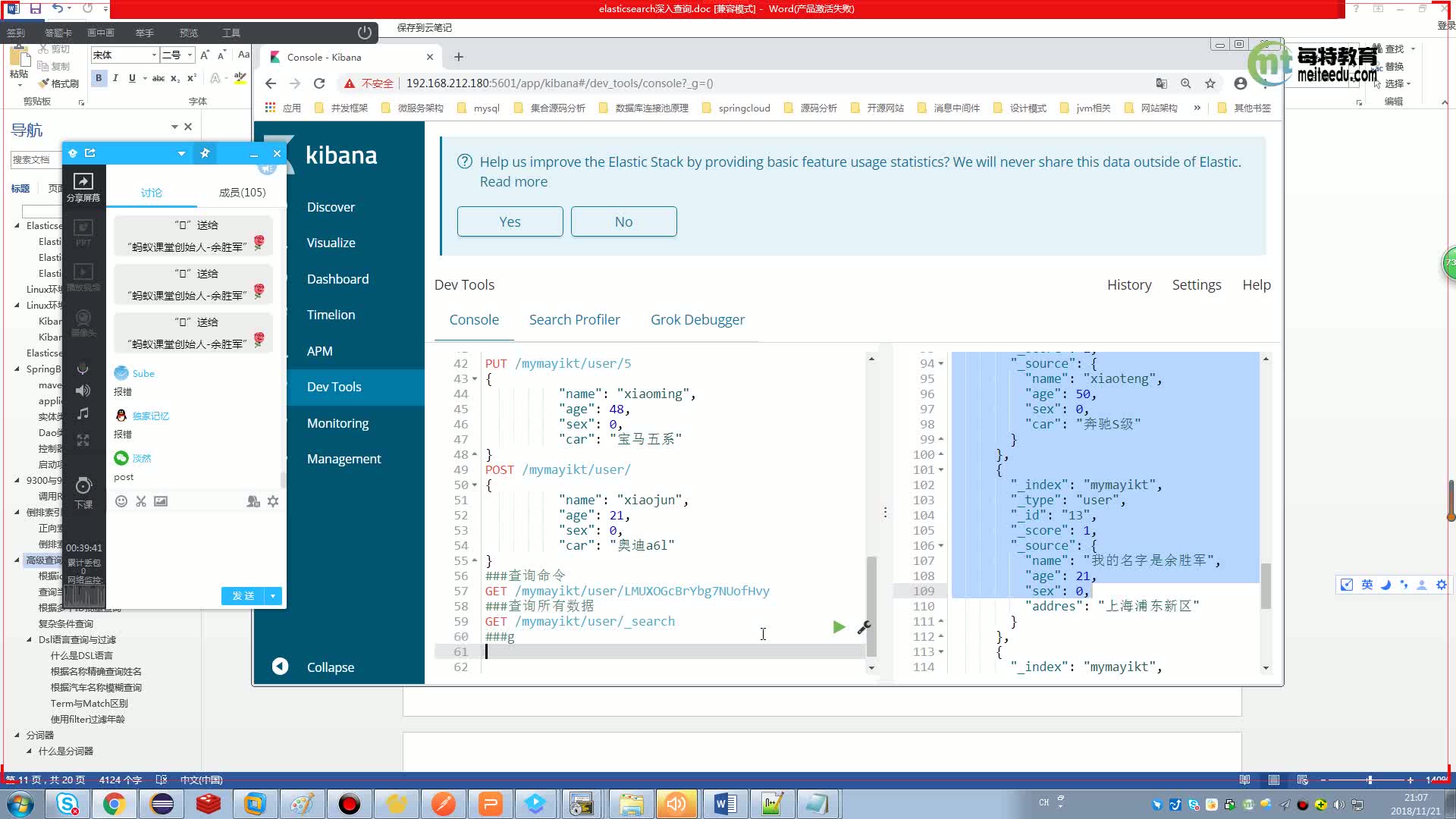This screenshot has width=1456, height=819.
Task: Click Yes on the usage statistics prompt
Action: point(510,221)
